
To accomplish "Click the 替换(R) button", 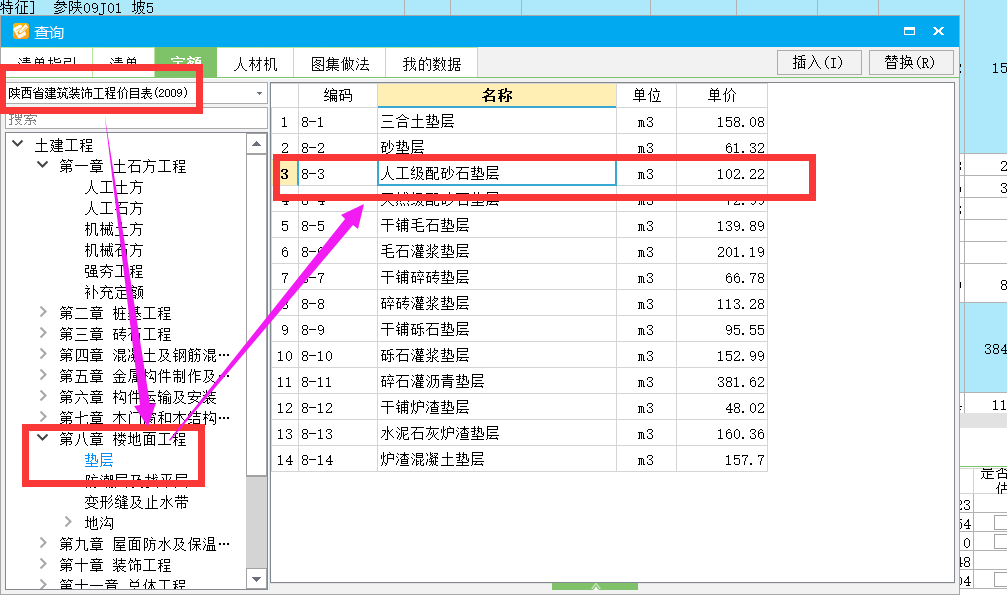I will tap(909, 62).
